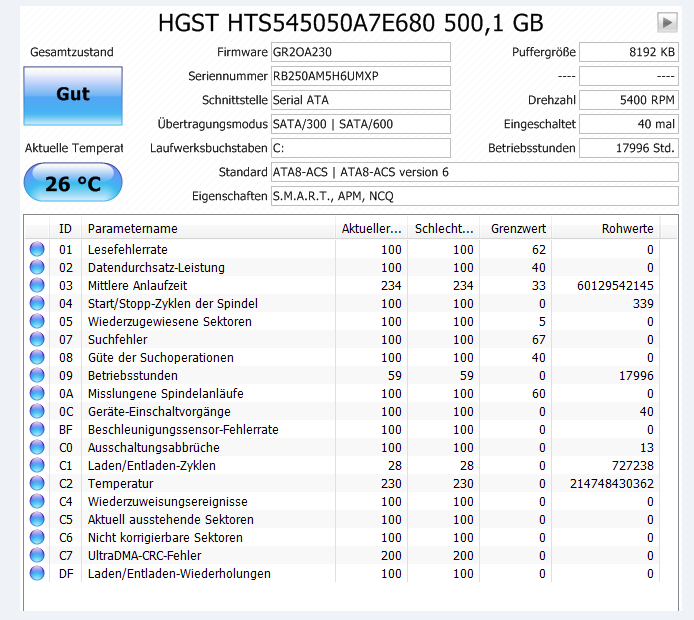Click threshold value 67 of Suchfehler

pos(539,339)
